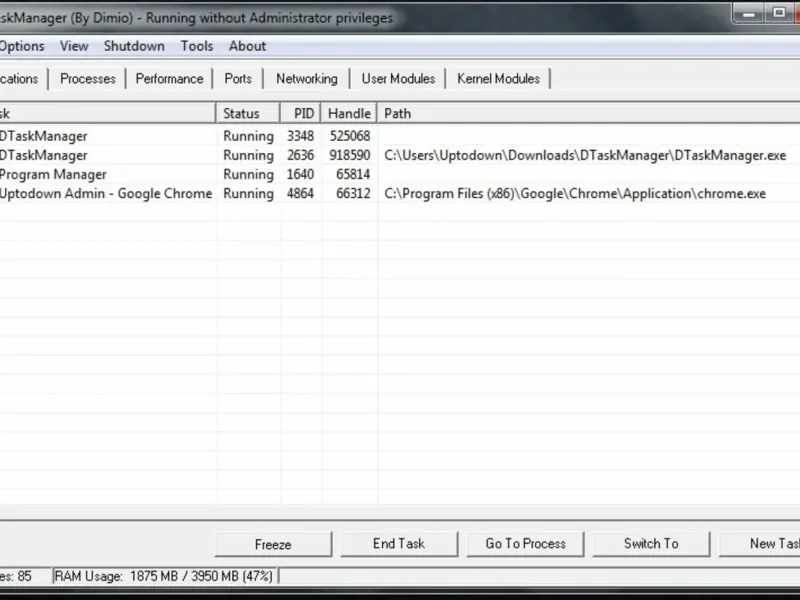800x600 pixels.
Task: Click the End Task button
Action: point(399,544)
